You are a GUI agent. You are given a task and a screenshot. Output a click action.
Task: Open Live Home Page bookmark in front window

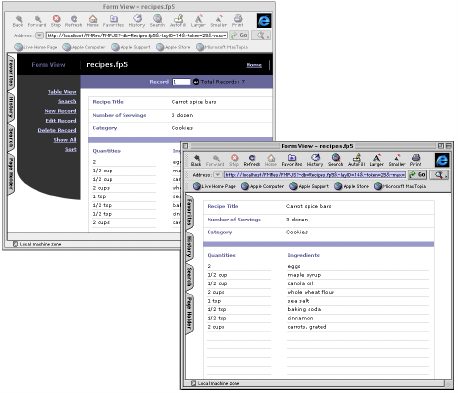click(x=214, y=186)
